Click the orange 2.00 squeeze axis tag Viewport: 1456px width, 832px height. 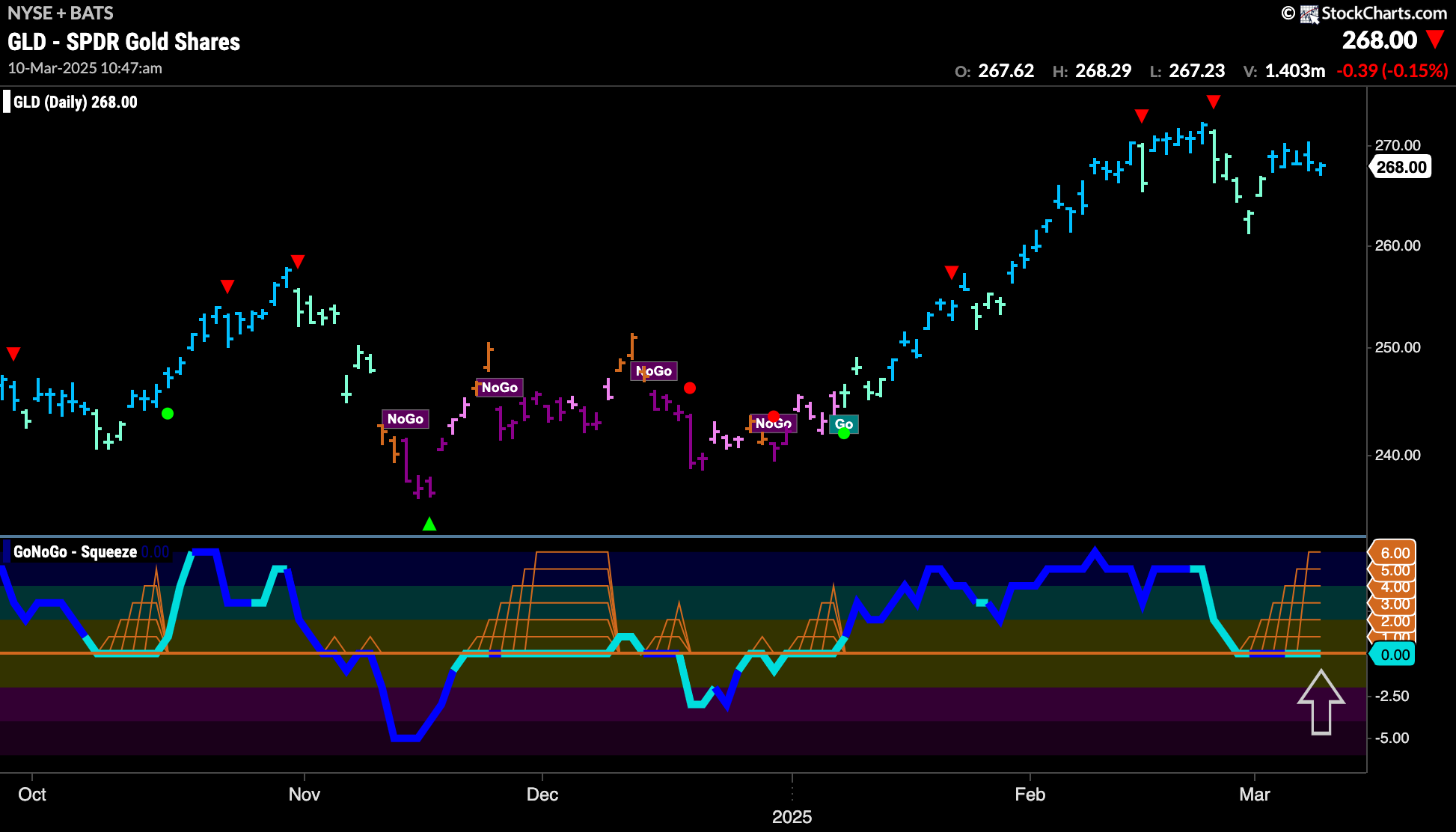pyautogui.click(x=1394, y=622)
